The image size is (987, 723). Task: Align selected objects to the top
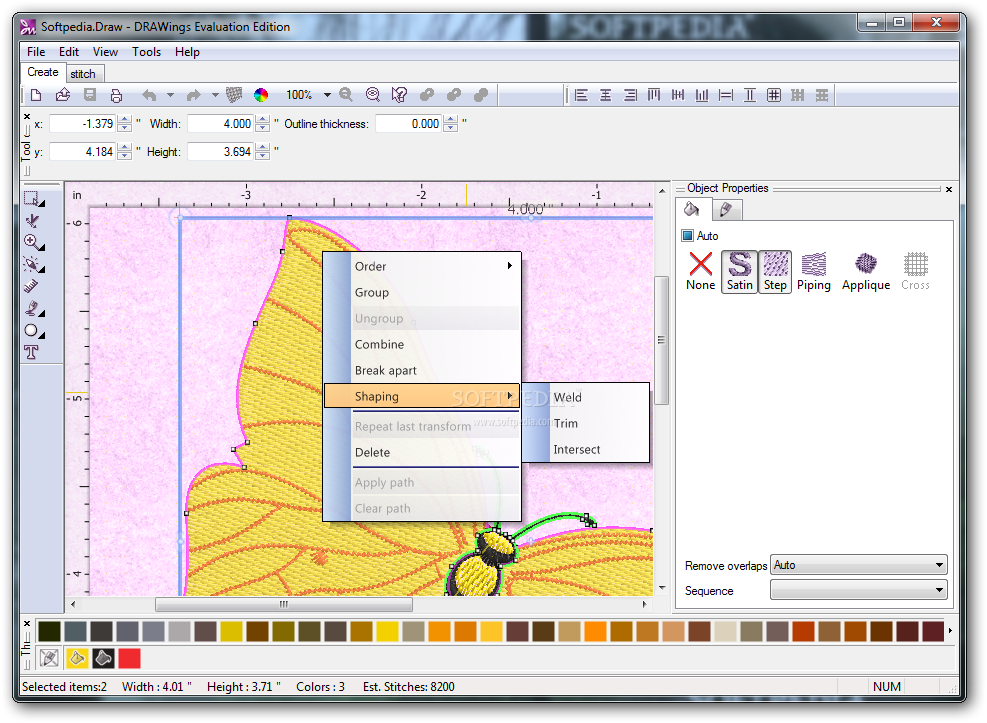pyautogui.click(x=654, y=95)
